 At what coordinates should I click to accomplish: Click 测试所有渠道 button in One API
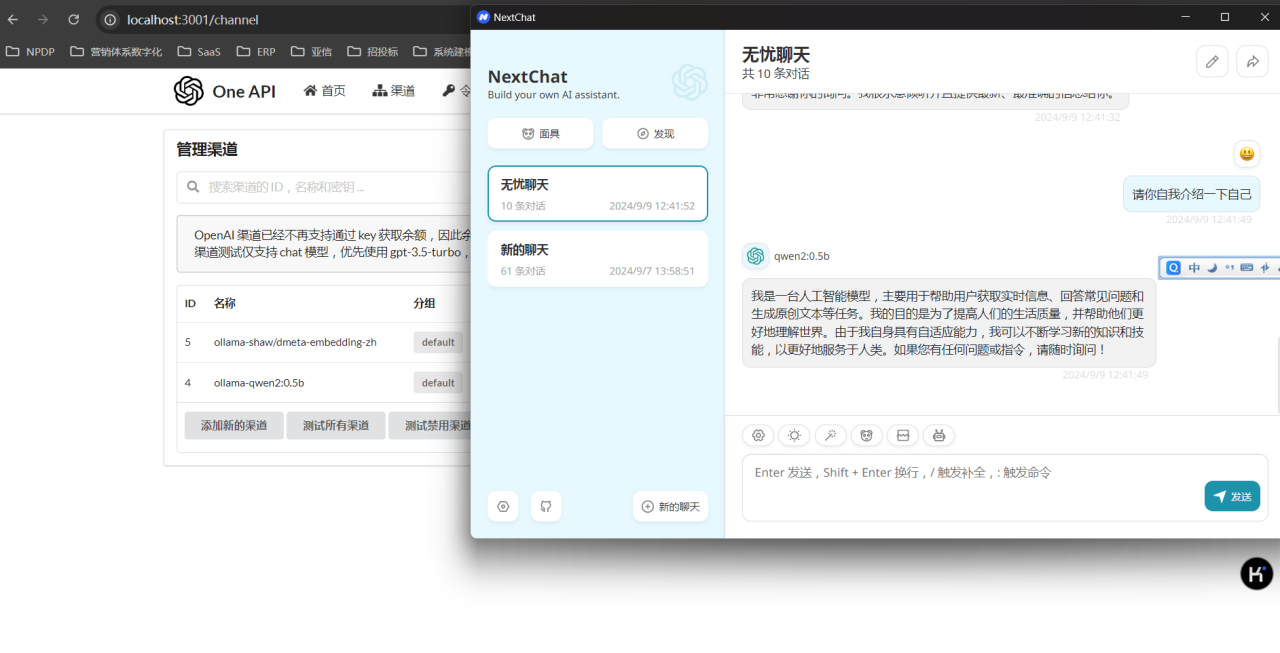pyautogui.click(x=336, y=426)
